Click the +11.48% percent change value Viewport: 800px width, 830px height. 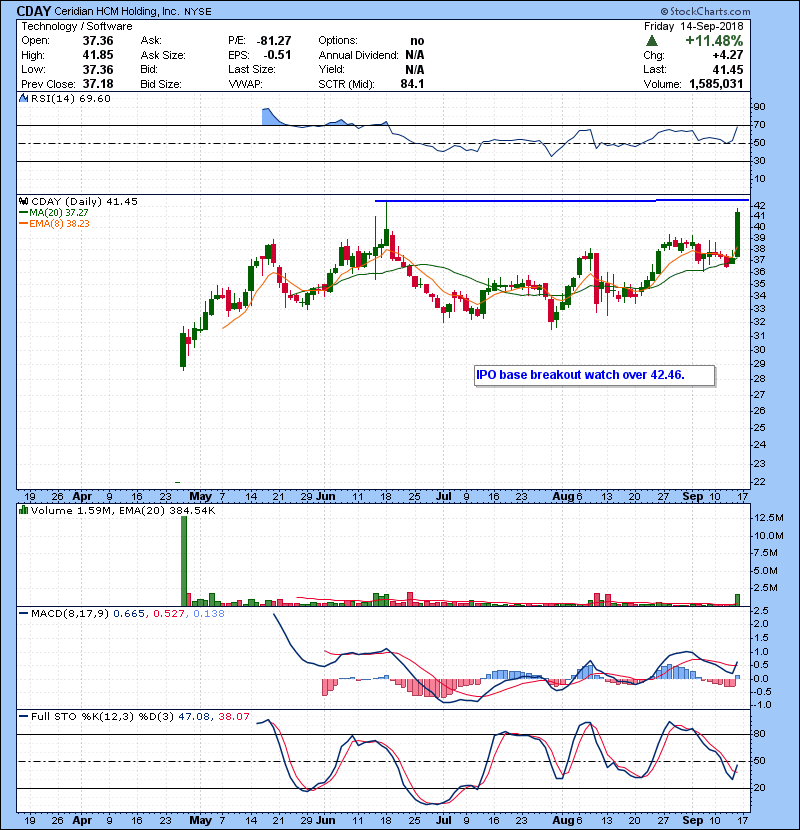click(714, 40)
